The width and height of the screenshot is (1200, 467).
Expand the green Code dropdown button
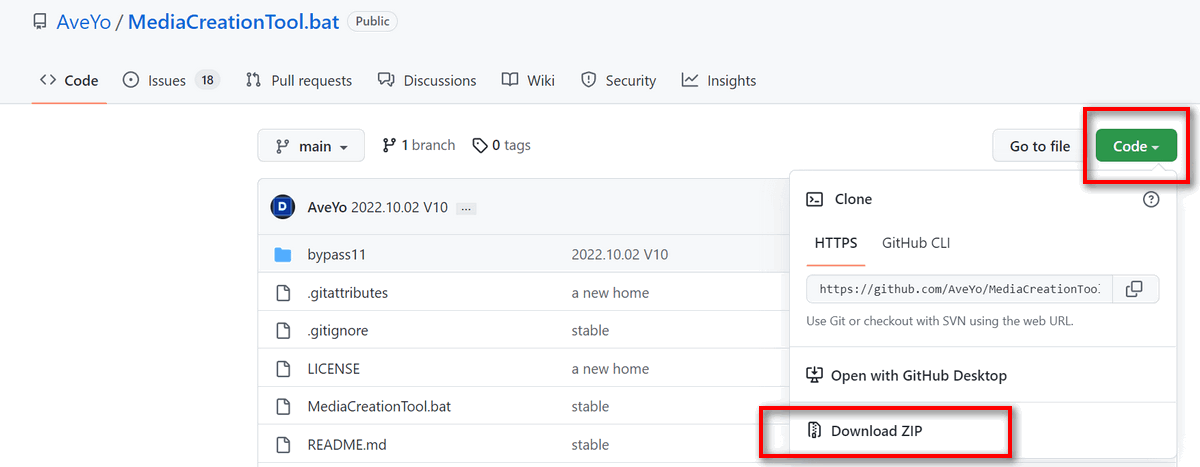pyautogui.click(x=1136, y=146)
